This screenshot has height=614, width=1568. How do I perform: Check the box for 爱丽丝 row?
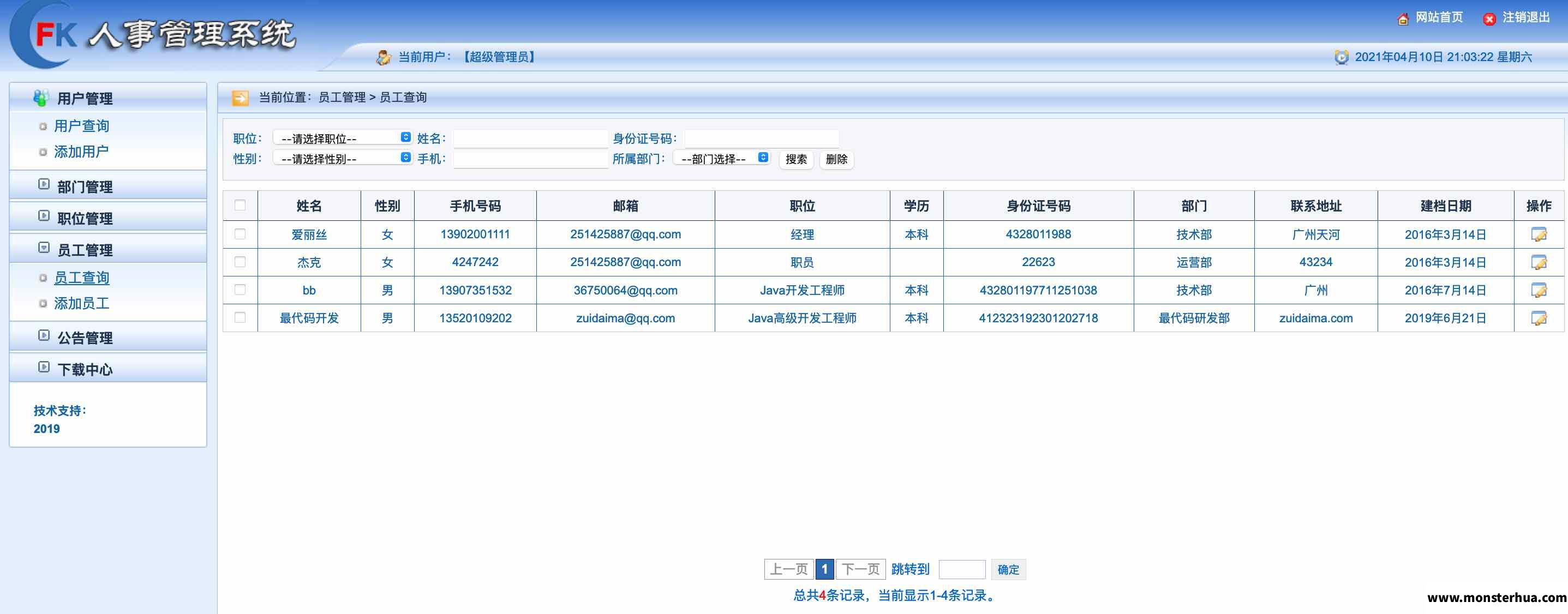(x=240, y=234)
